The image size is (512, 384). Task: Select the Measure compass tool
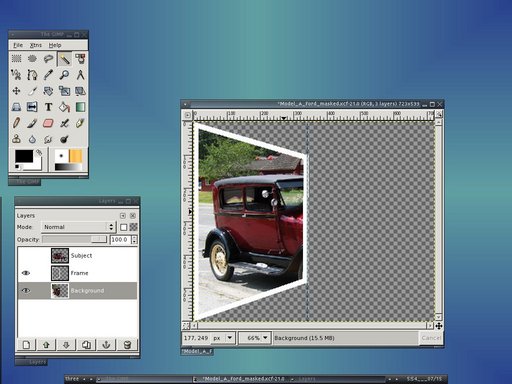[80, 75]
